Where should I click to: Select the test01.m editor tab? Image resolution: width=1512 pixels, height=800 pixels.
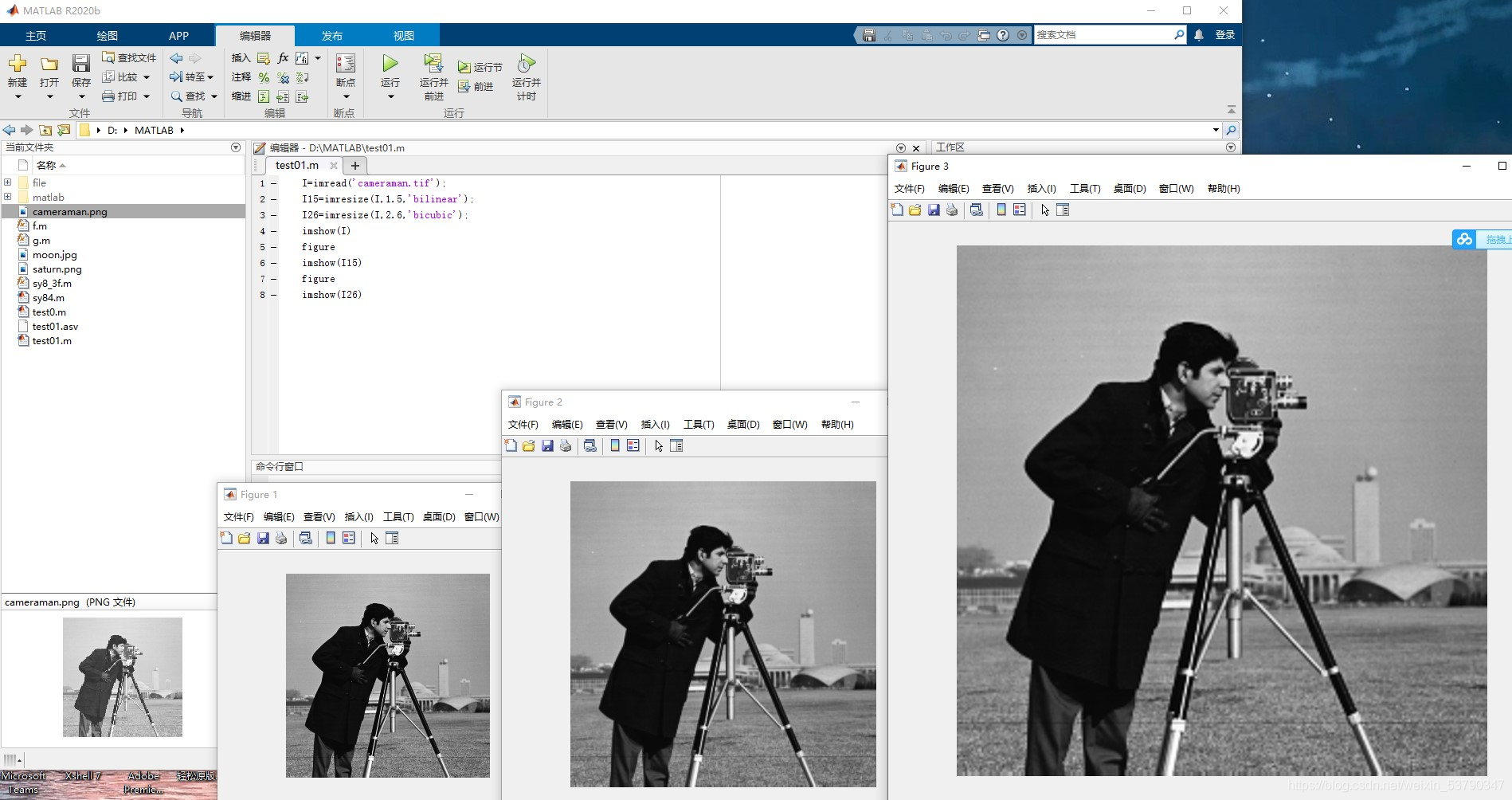coord(296,166)
